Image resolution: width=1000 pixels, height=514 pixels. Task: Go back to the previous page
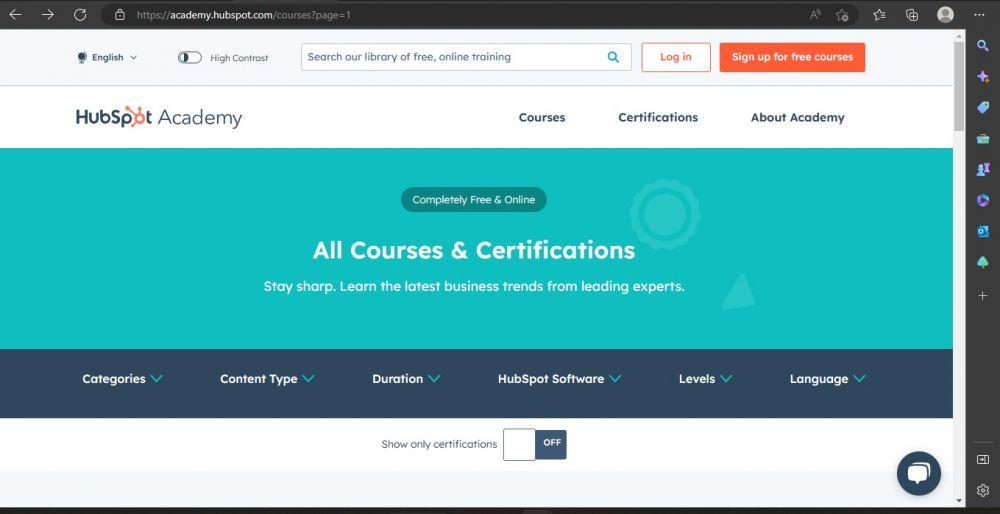15,15
